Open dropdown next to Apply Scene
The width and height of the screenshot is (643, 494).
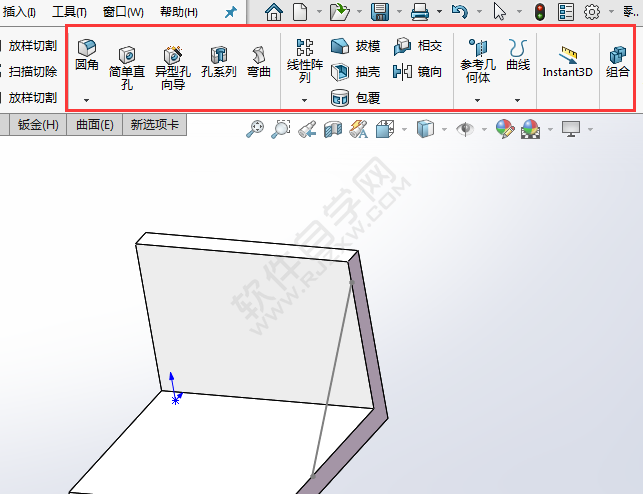pos(550,130)
